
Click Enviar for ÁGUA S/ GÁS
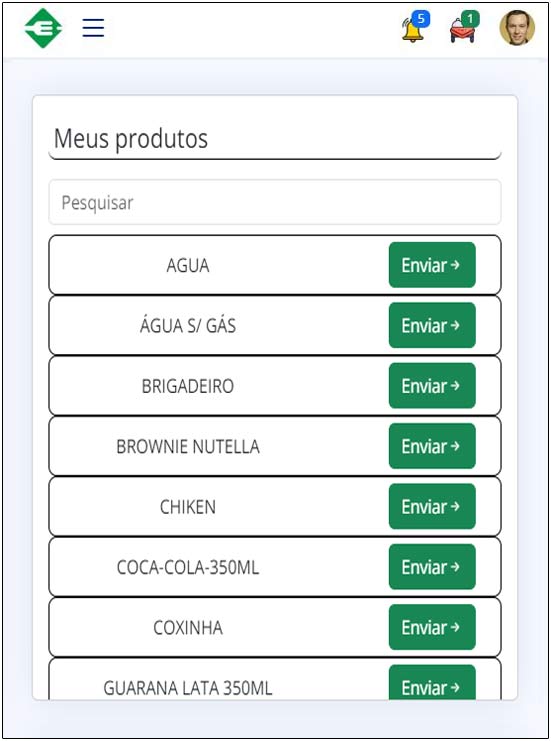[x=432, y=325]
